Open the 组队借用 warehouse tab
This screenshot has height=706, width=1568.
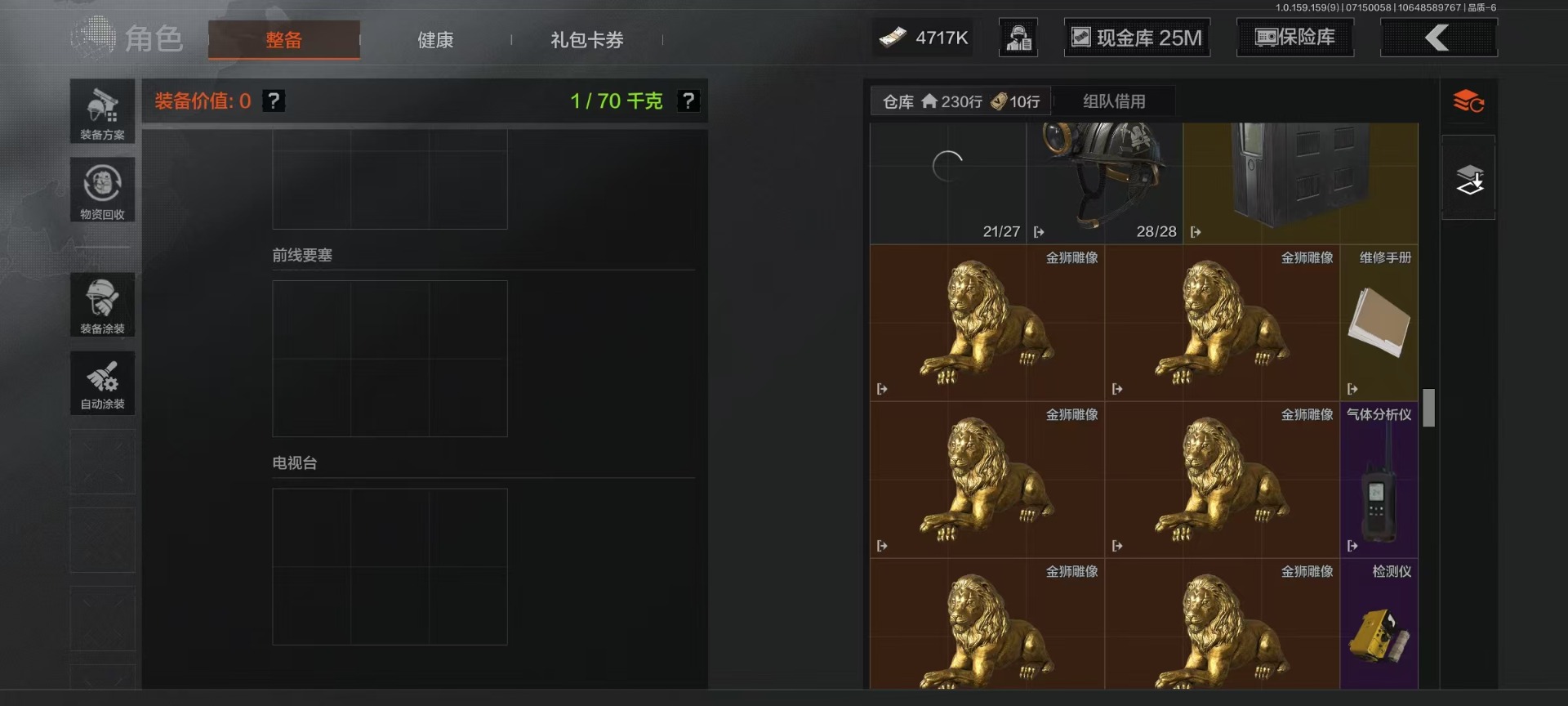pos(1114,101)
